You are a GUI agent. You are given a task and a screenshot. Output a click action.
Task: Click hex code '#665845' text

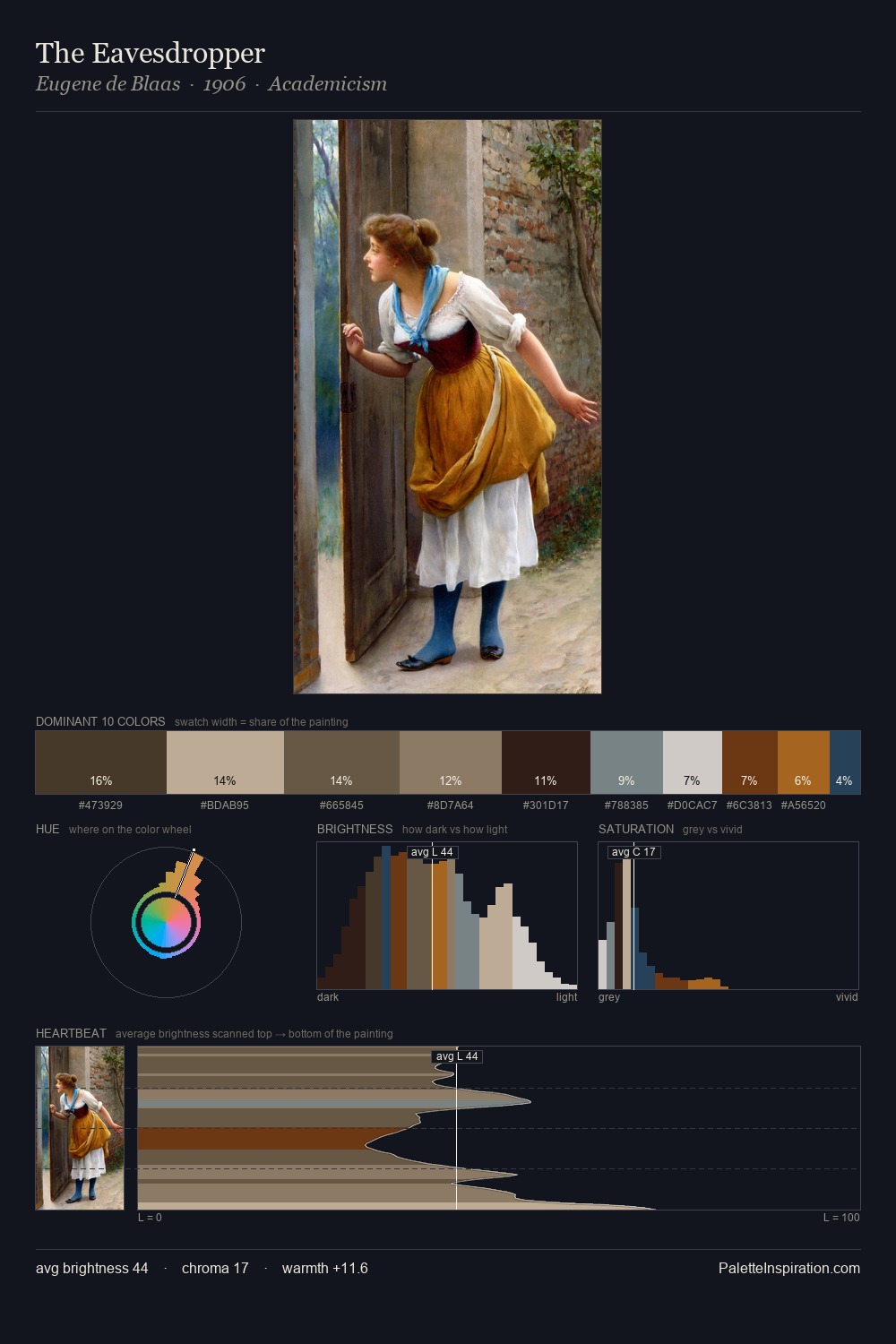(341, 806)
